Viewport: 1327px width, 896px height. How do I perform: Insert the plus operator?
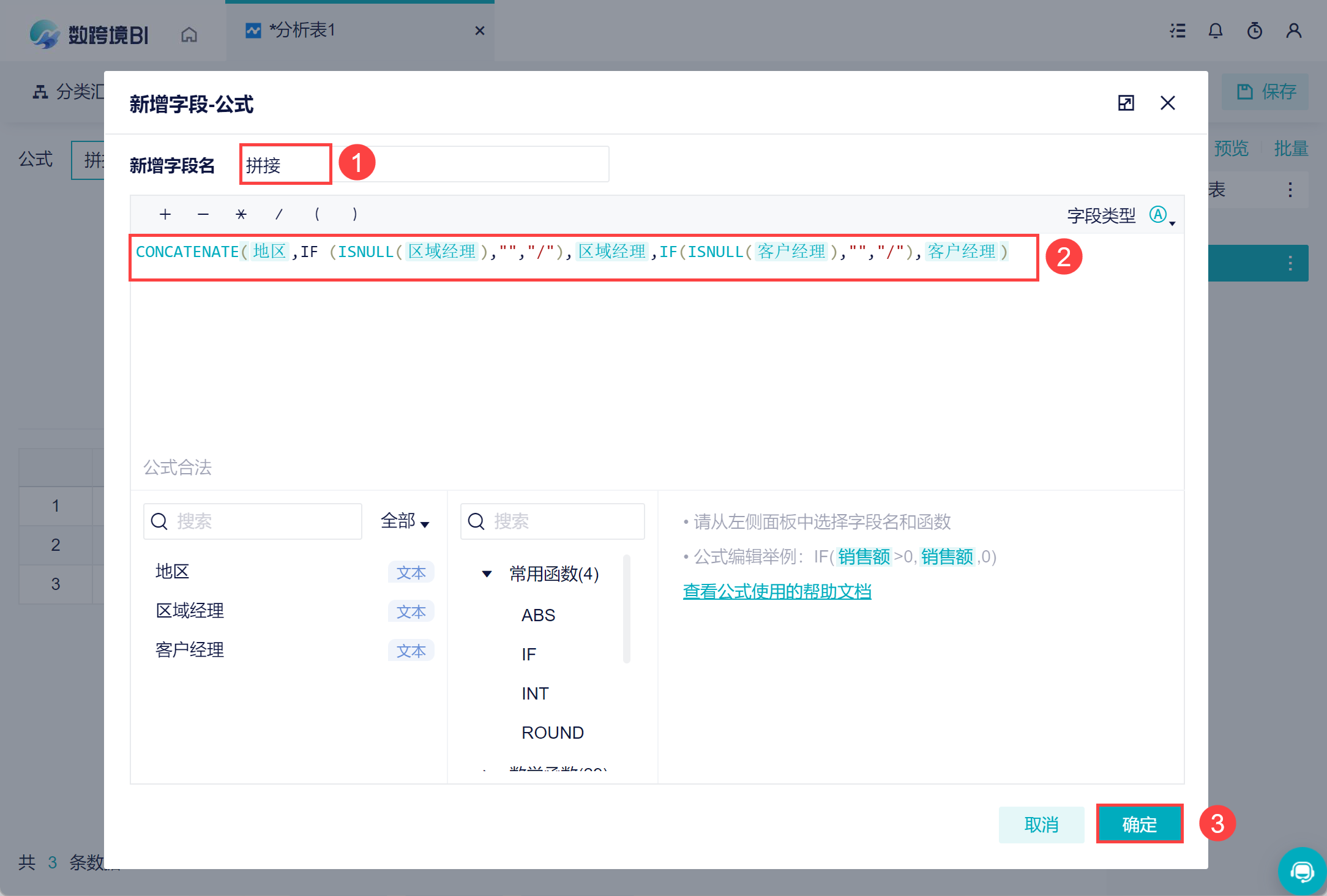(165, 214)
